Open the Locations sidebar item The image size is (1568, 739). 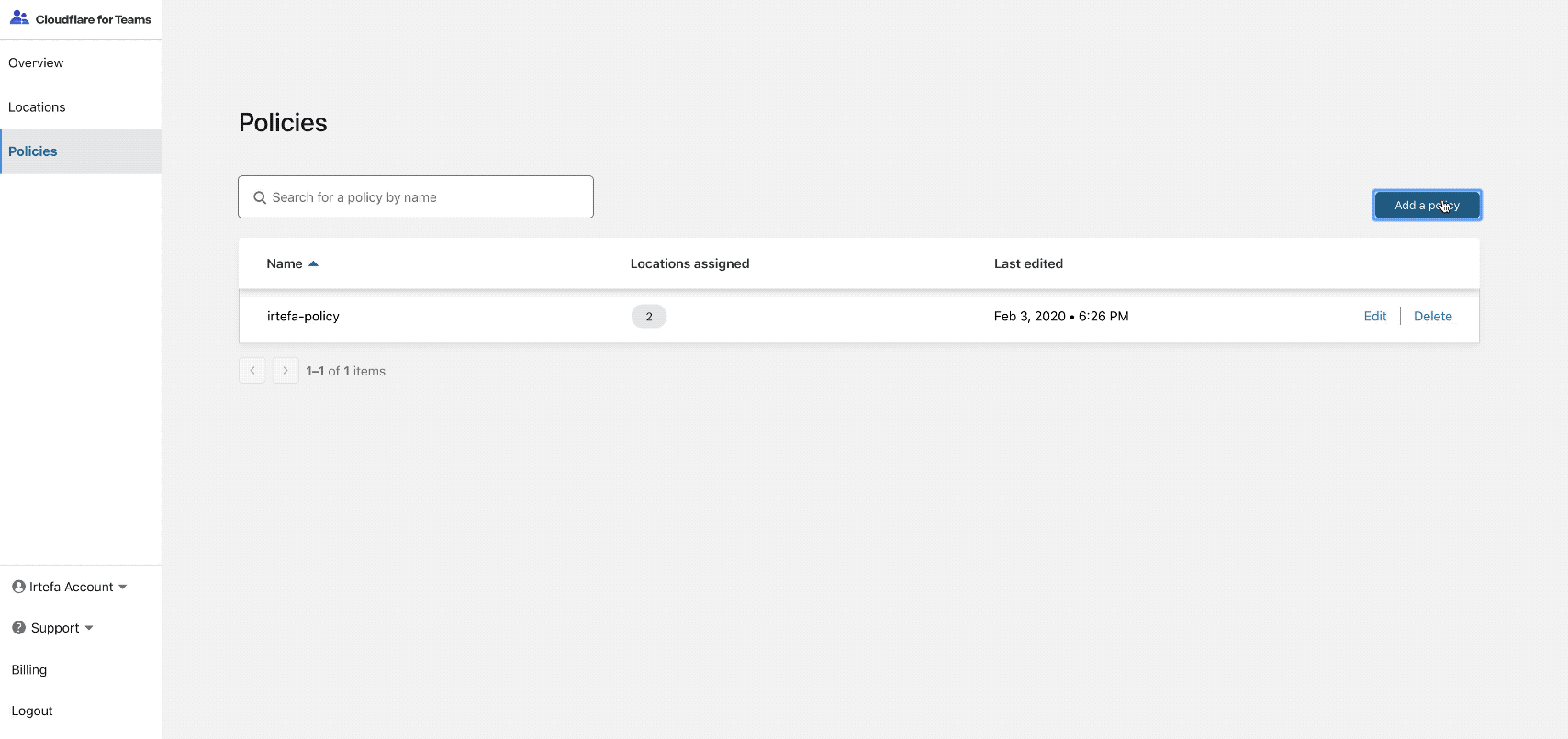click(37, 107)
